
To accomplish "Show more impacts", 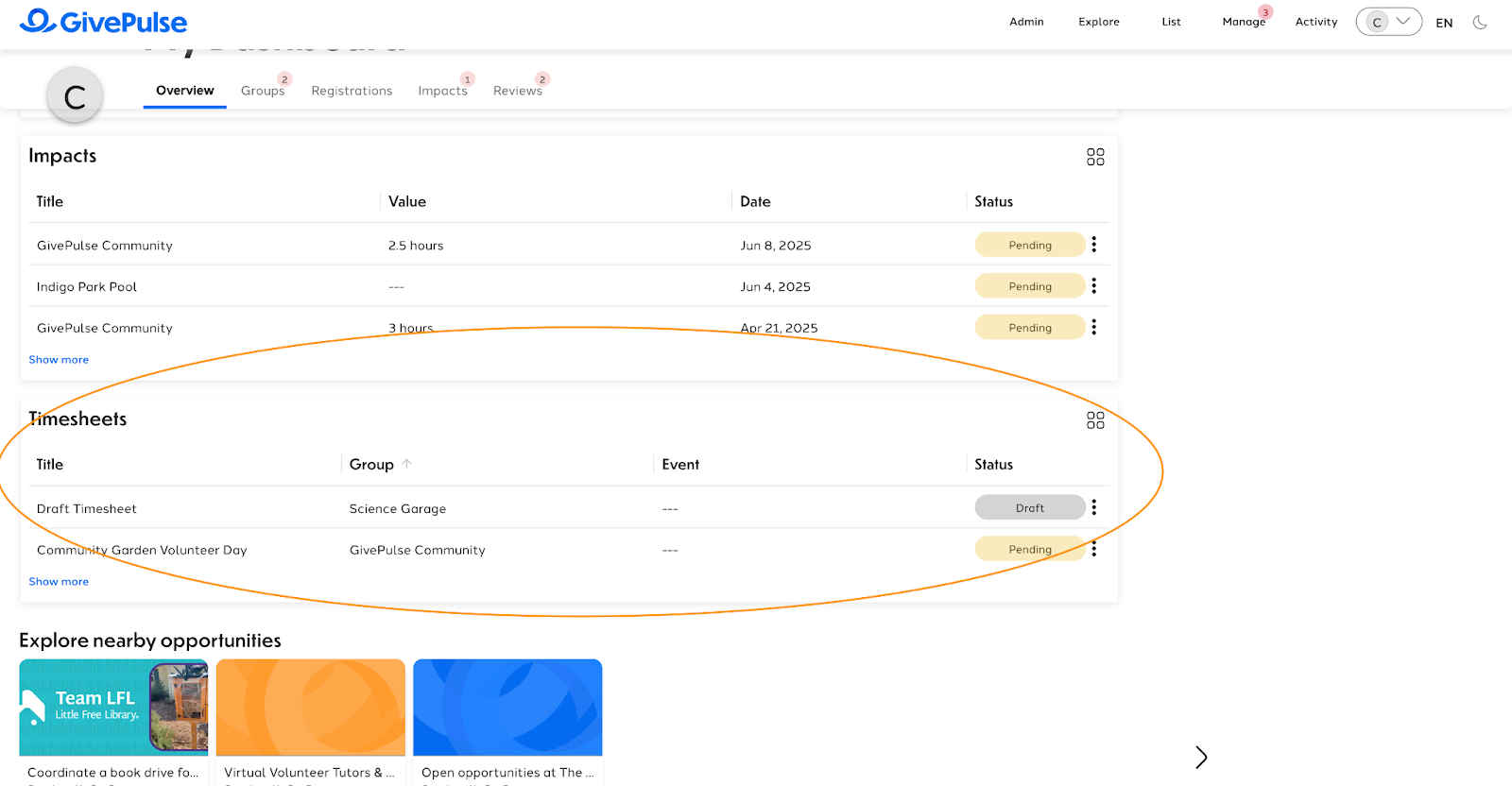I will 59,360.
